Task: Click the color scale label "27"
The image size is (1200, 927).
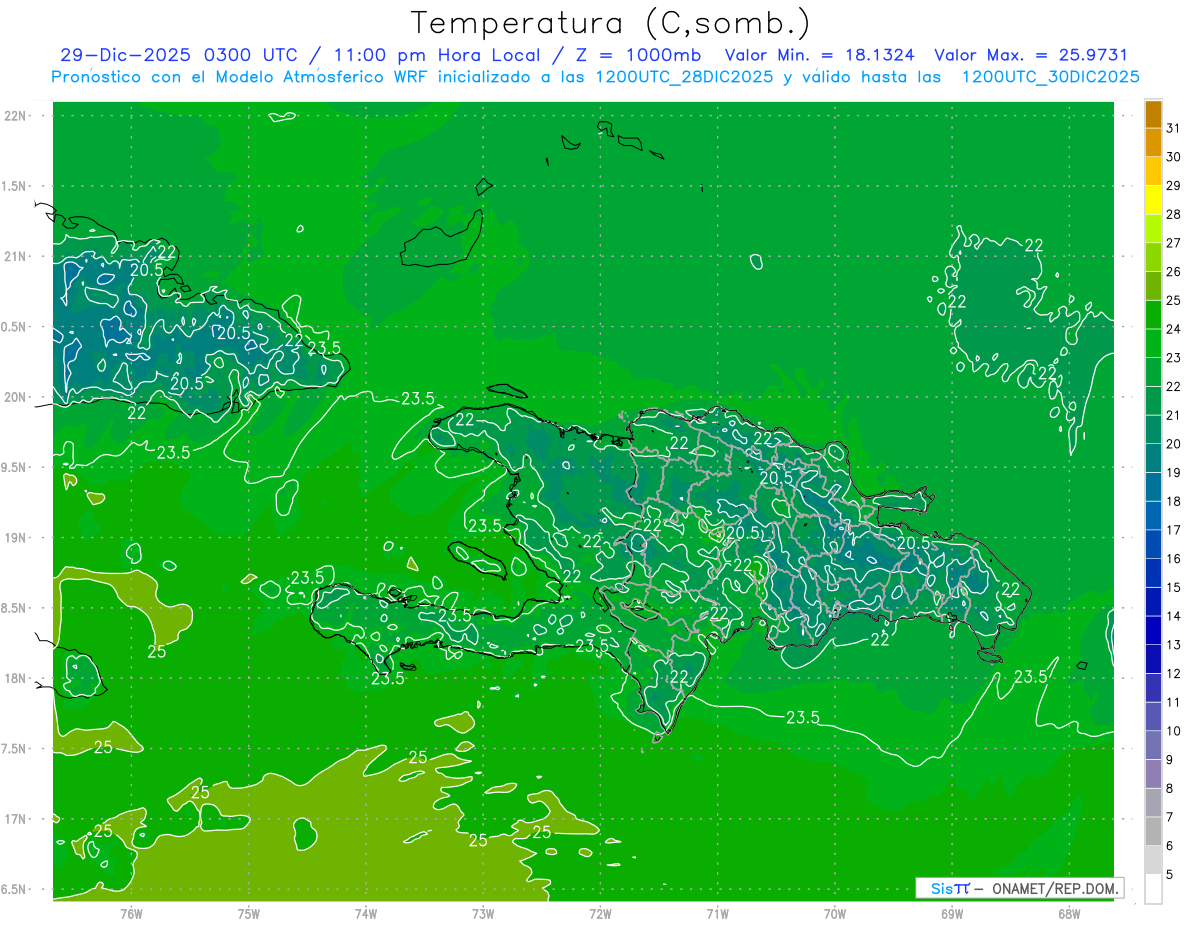Action: (x=1174, y=243)
